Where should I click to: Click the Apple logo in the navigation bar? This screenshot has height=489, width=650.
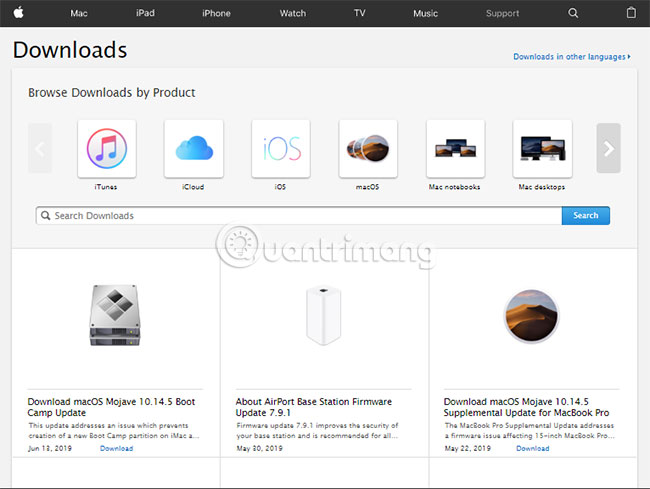click(x=18, y=13)
